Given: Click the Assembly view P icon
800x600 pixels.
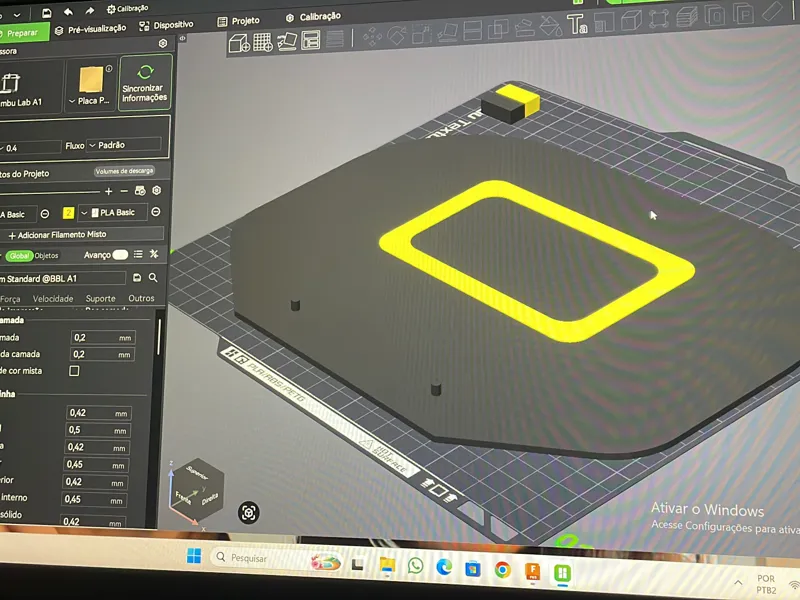Looking at the screenshot, I should [744, 14].
